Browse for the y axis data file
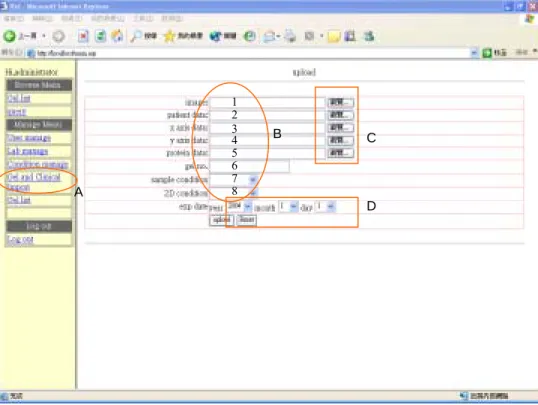The width and height of the screenshot is (538, 405). (340, 140)
